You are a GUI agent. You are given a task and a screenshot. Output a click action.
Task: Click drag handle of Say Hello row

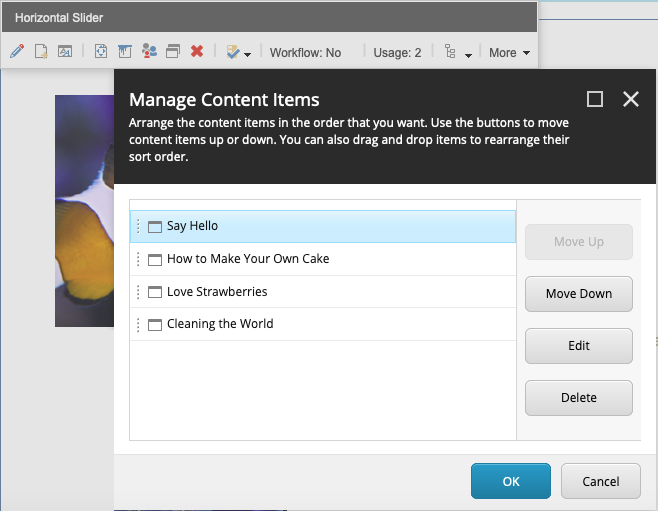pyautogui.click(x=138, y=227)
